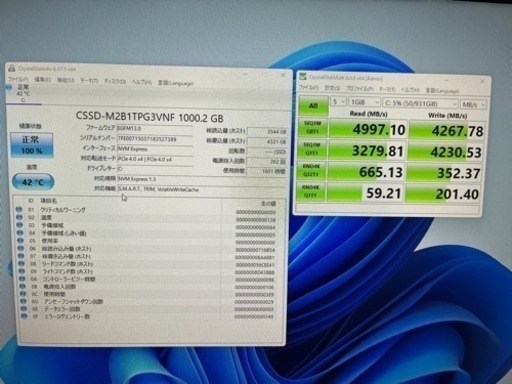Image resolution: width=512 pixels, height=384 pixels.
Task: Click the transfer mode field PCIe 4.0 x4
Action: click(155, 159)
